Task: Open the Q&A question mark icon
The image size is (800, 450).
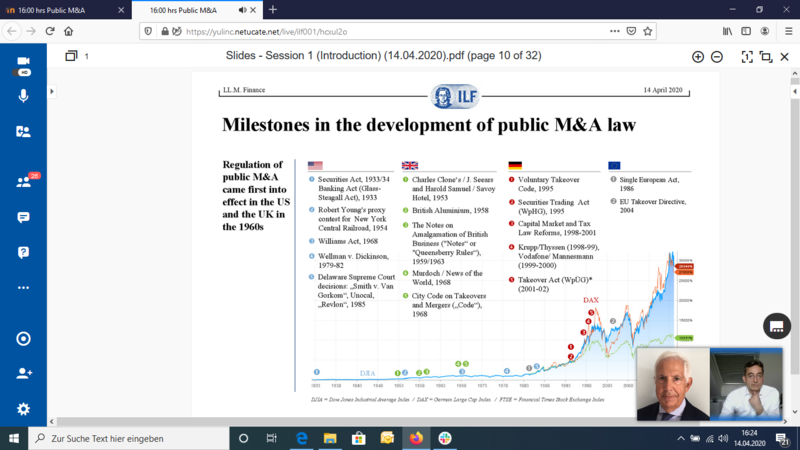Action: 23,253
